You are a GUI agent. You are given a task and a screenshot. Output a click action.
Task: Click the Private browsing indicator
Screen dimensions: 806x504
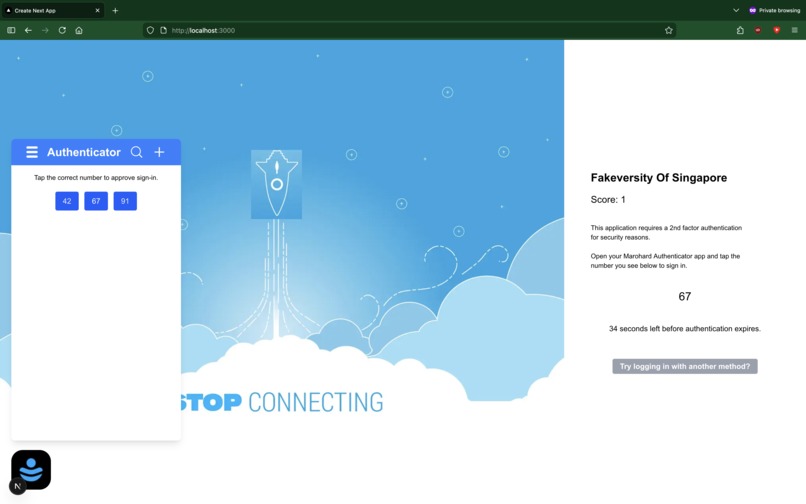[774, 10]
